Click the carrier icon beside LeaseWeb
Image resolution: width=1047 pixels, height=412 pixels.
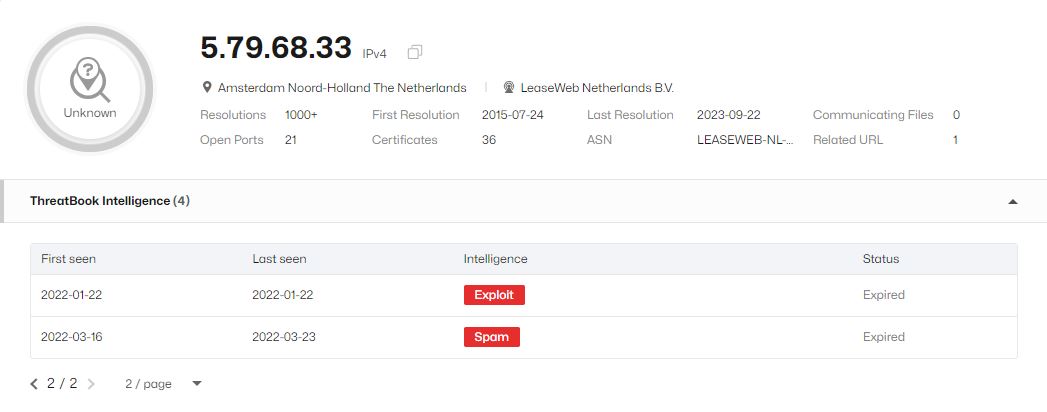point(509,87)
